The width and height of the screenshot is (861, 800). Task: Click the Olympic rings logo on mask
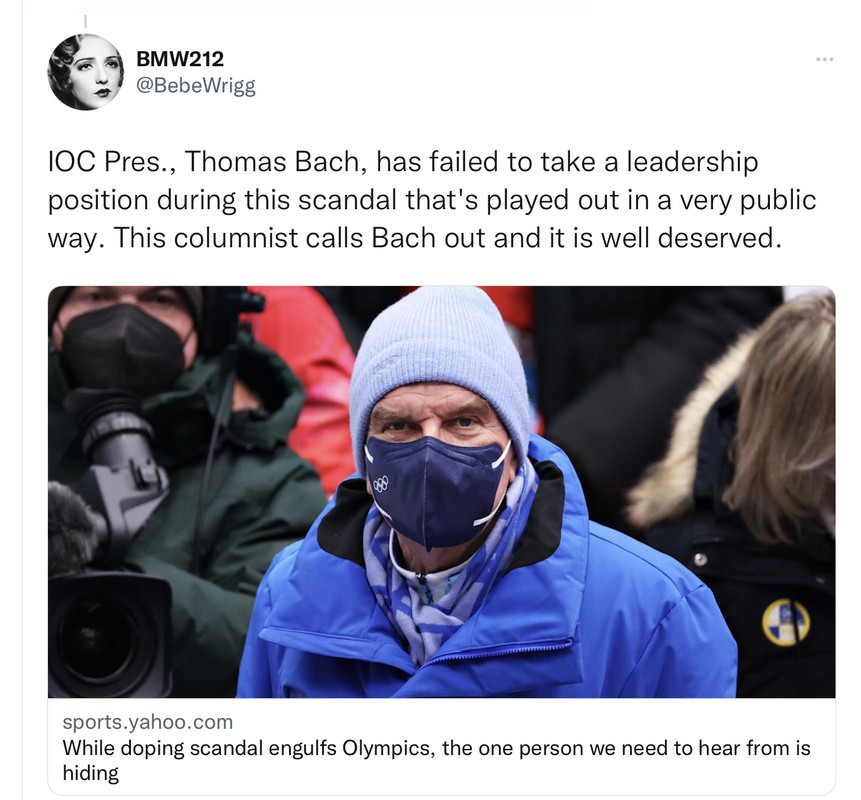[381, 483]
